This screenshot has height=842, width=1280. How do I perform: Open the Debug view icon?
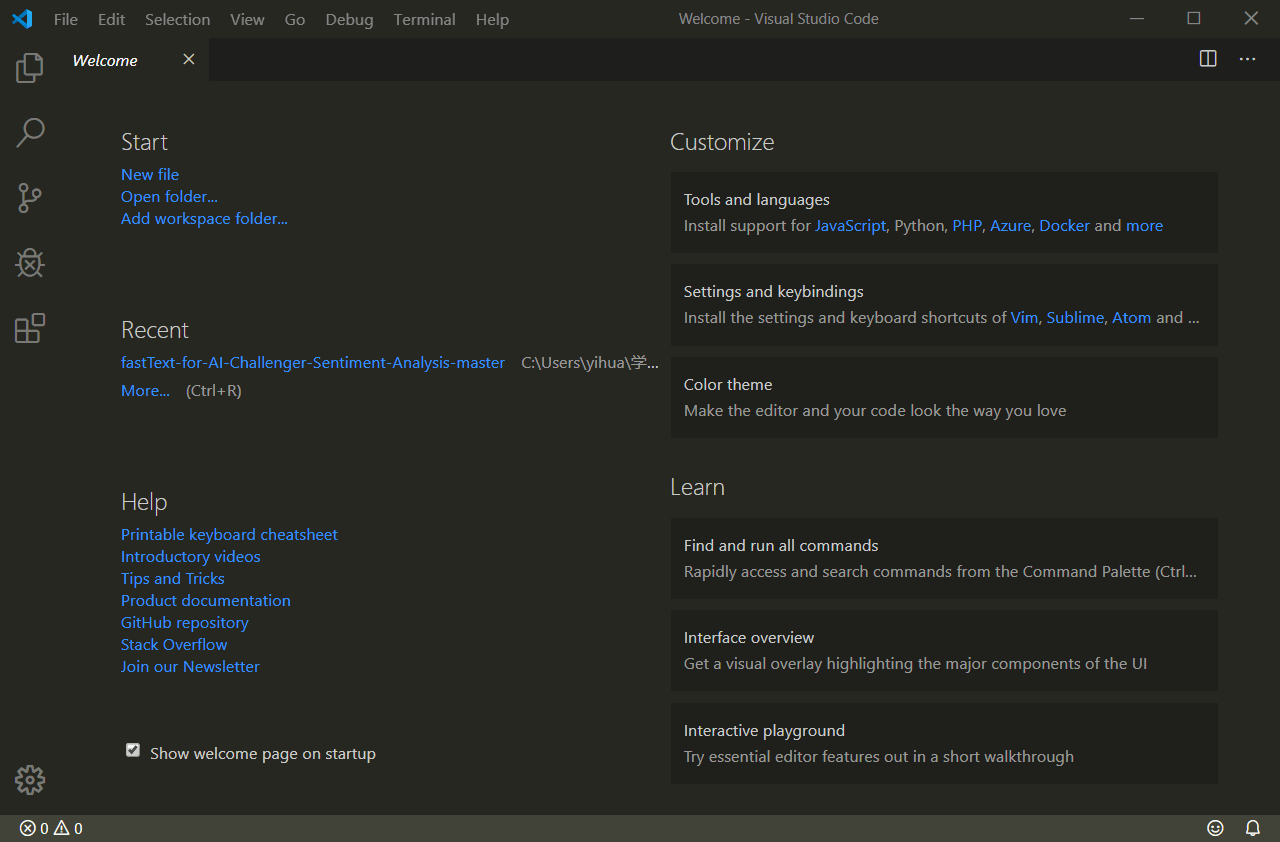[x=30, y=263]
